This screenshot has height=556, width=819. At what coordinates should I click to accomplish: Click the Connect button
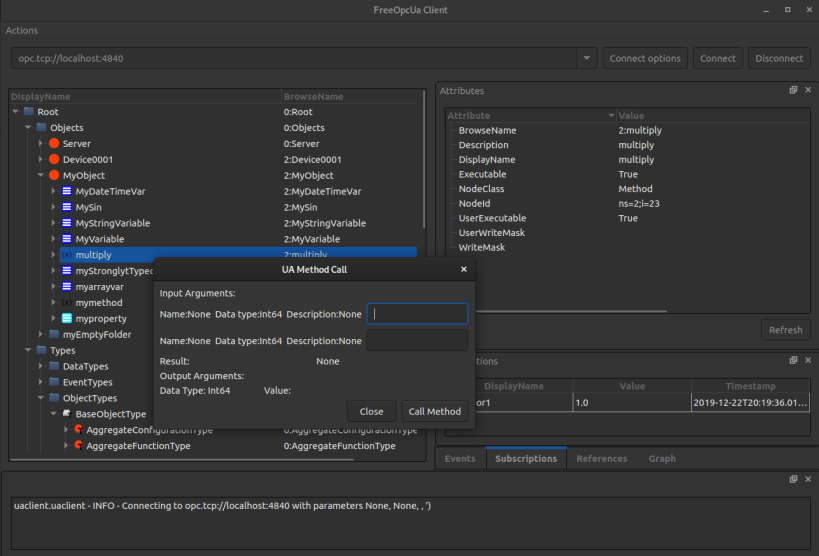tap(718, 58)
